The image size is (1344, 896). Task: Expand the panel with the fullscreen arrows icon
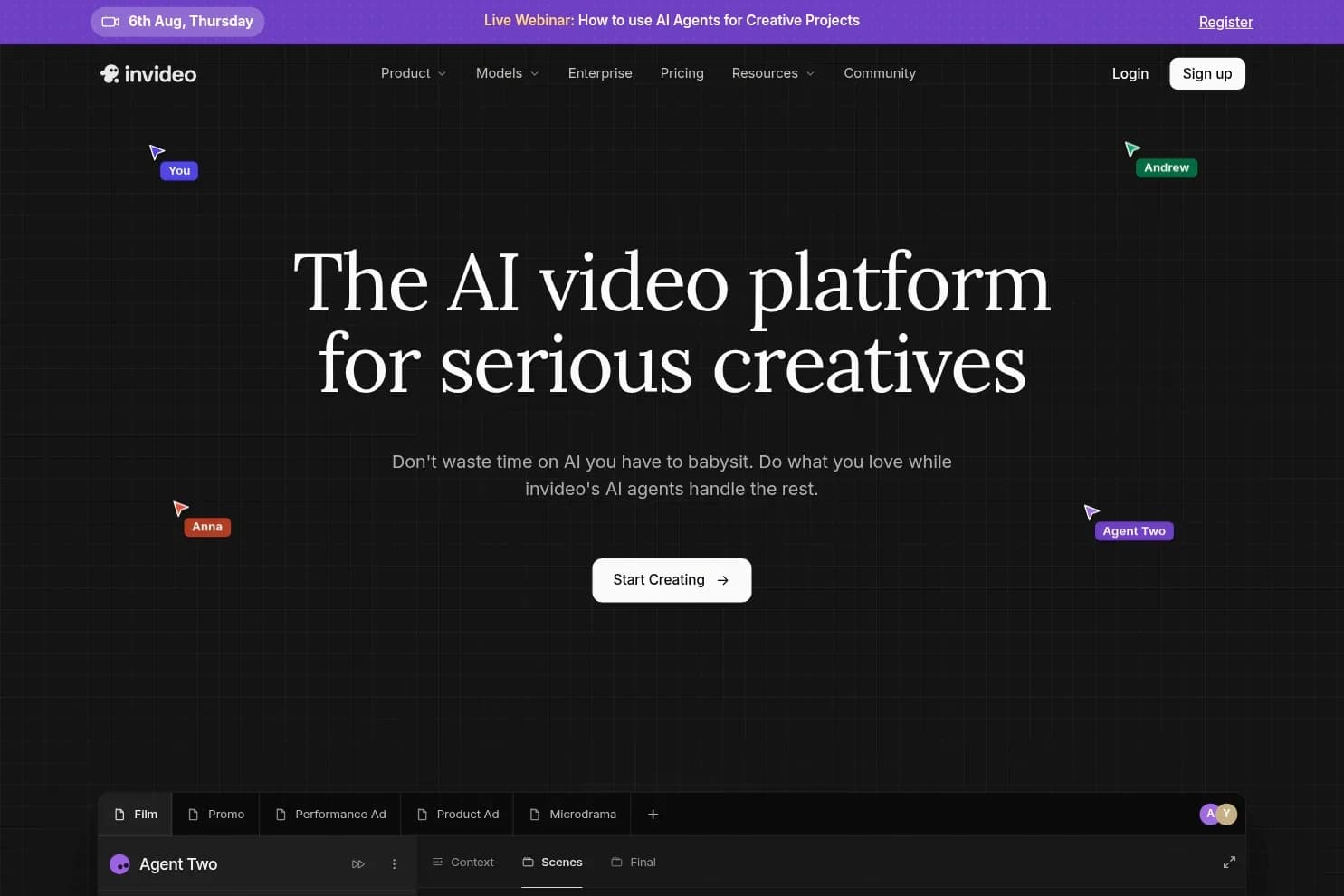pyautogui.click(x=1229, y=863)
